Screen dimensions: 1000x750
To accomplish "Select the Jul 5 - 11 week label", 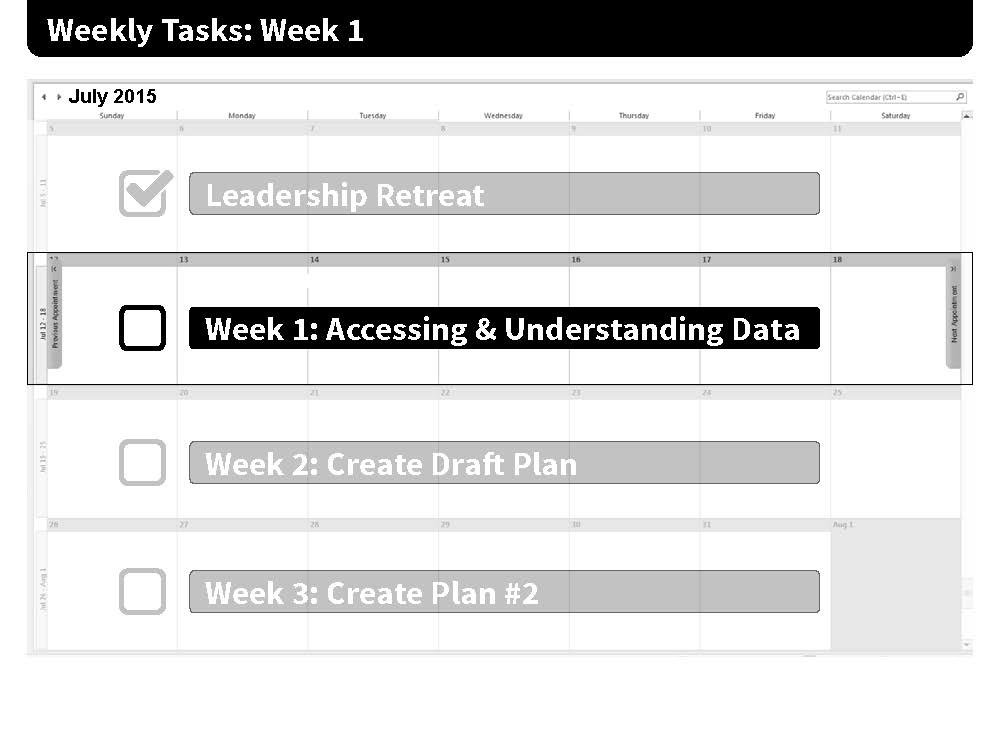I will [x=43, y=193].
